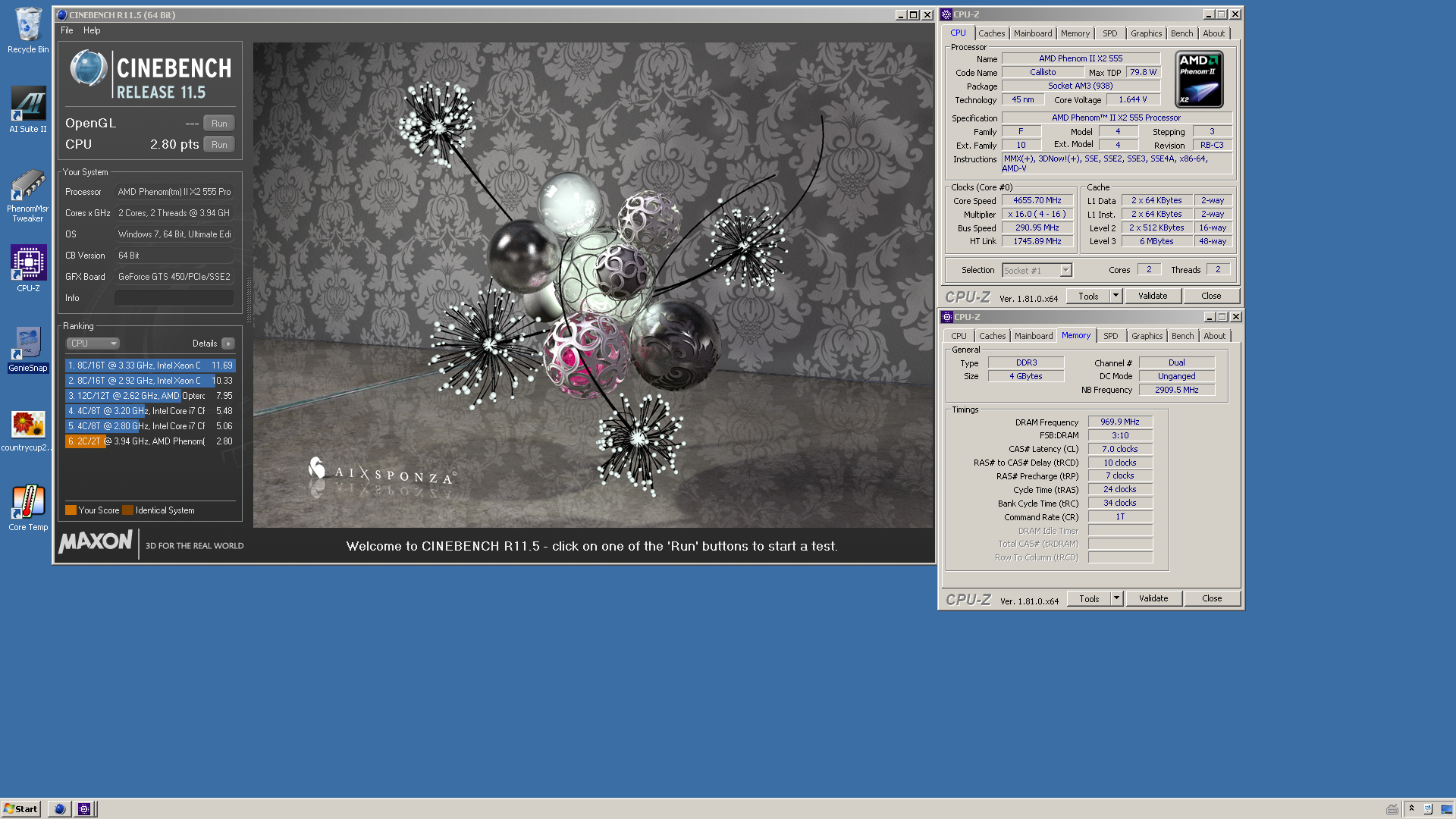
Task: Switch to Bench tab in bottom CPU-Z window
Action: 1182,336
